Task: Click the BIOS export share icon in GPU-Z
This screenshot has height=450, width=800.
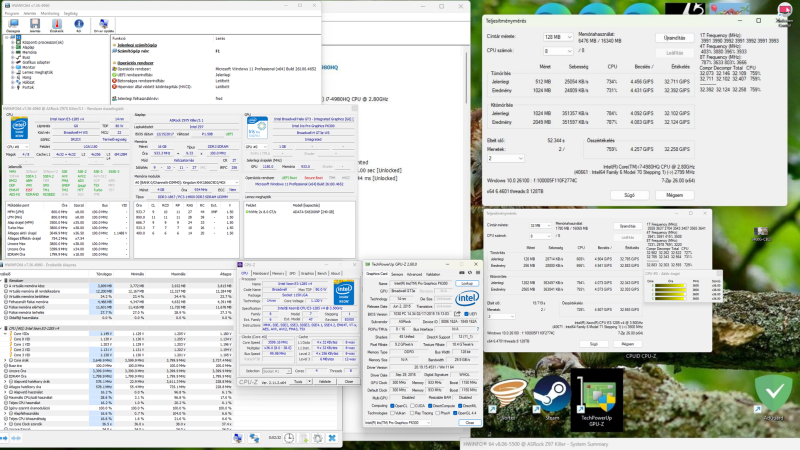Action: pyautogui.click(x=457, y=314)
